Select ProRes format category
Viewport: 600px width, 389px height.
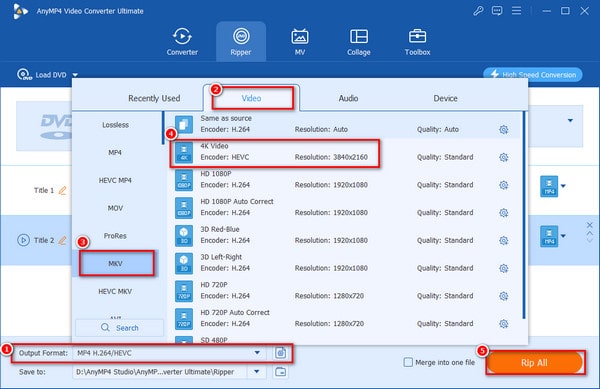pos(115,236)
